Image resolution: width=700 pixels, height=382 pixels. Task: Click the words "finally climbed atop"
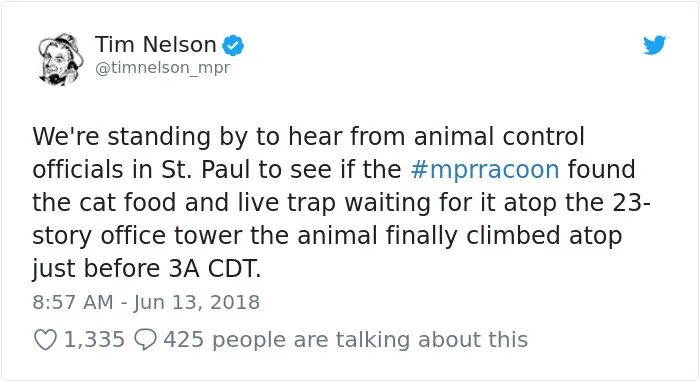point(504,236)
